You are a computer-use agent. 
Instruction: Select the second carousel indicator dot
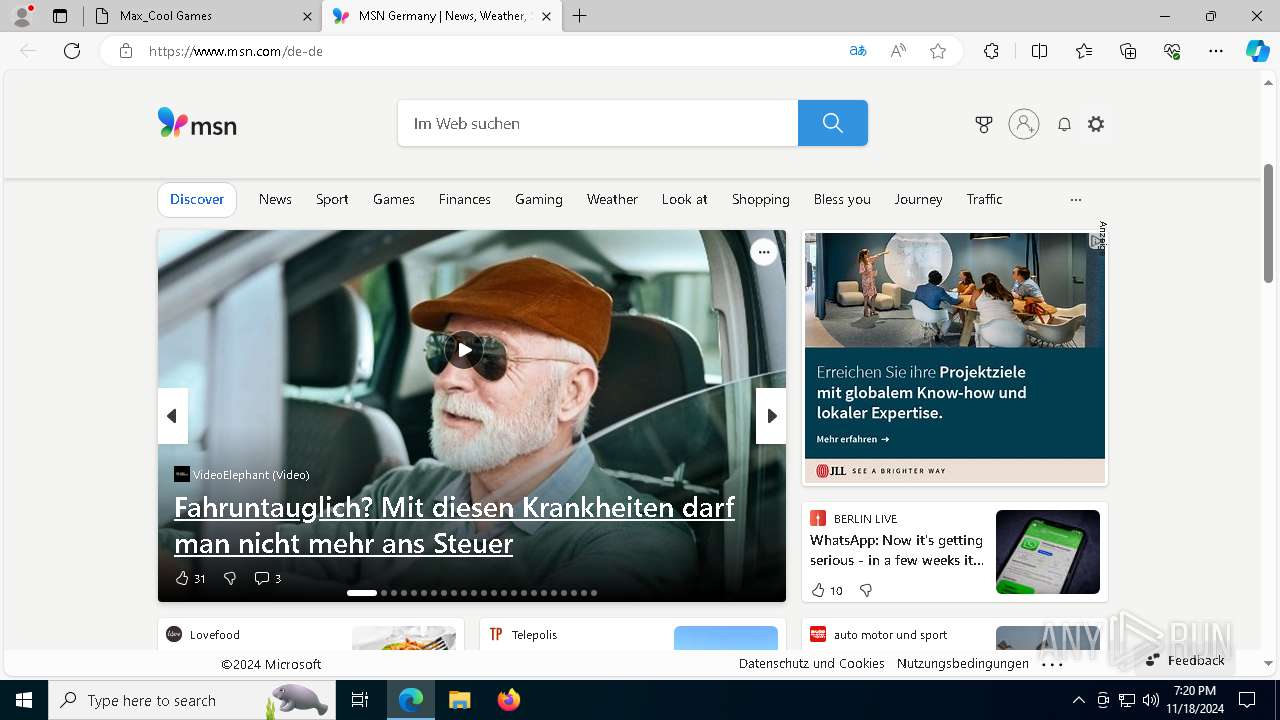pyautogui.click(x=384, y=593)
